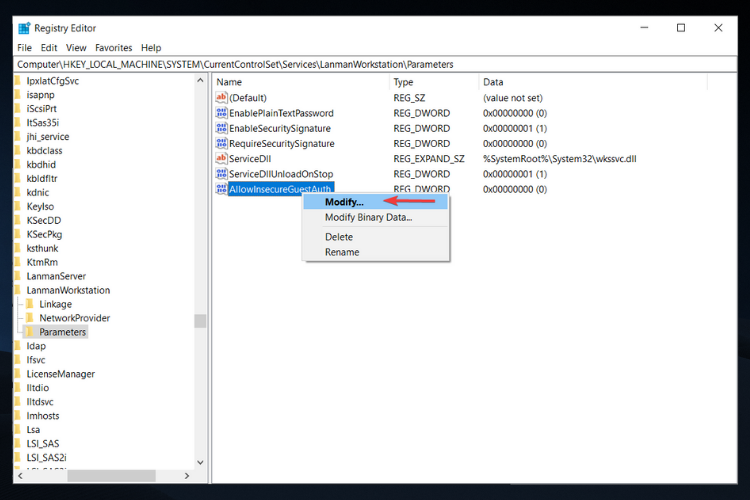This screenshot has height=500, width=750.
Task: Click the Name column header
Action: [x=301, y=82]
